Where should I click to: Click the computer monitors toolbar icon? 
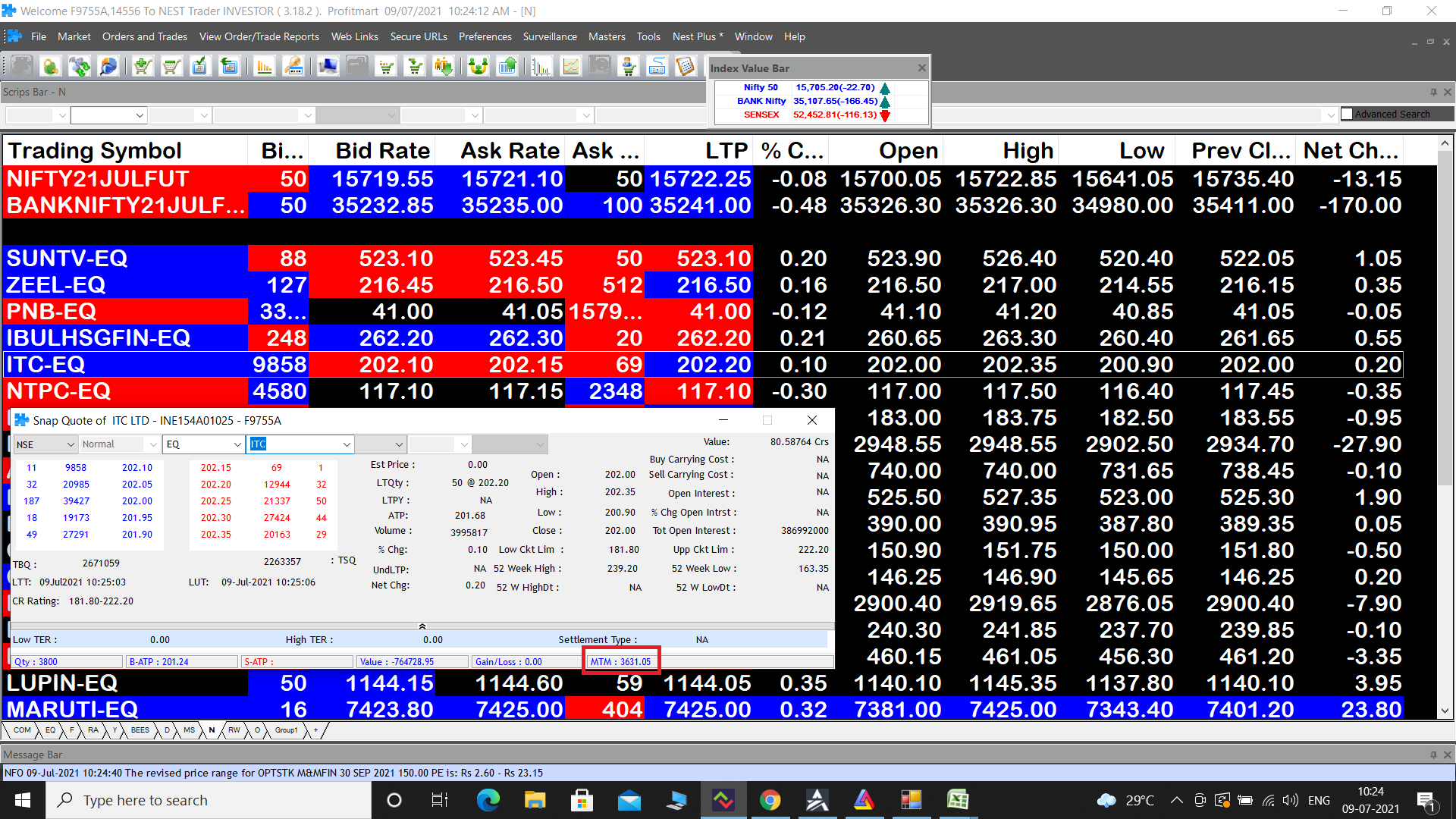[x=328, y=67]
